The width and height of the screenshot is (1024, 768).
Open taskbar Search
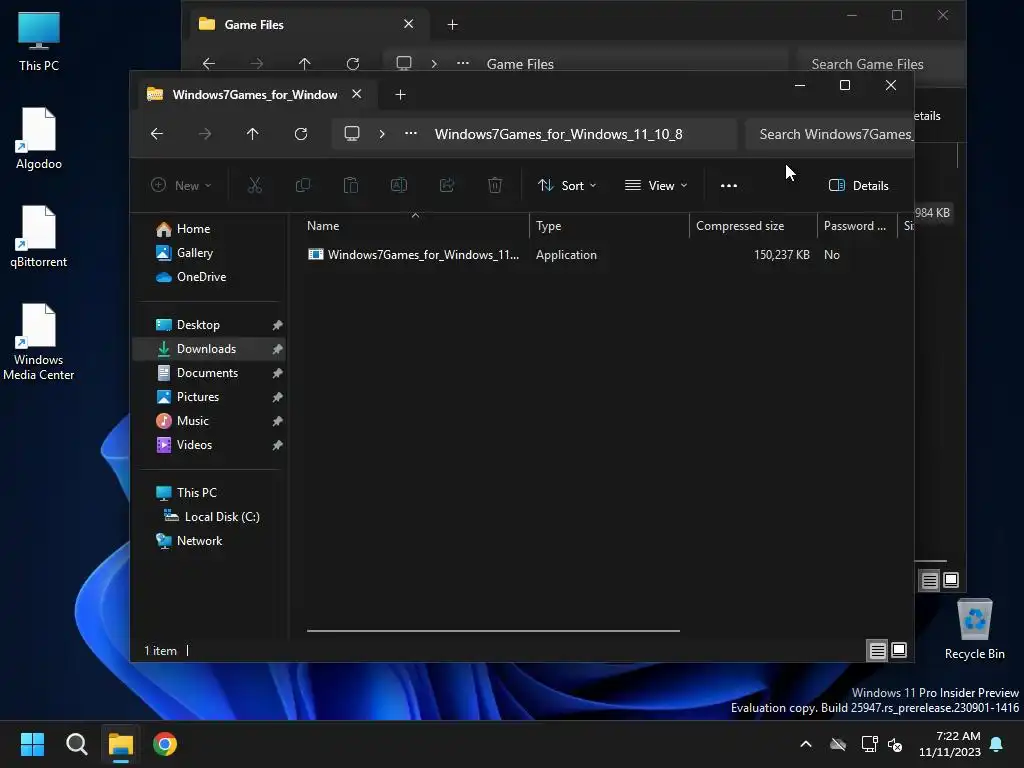pos(76,744)
